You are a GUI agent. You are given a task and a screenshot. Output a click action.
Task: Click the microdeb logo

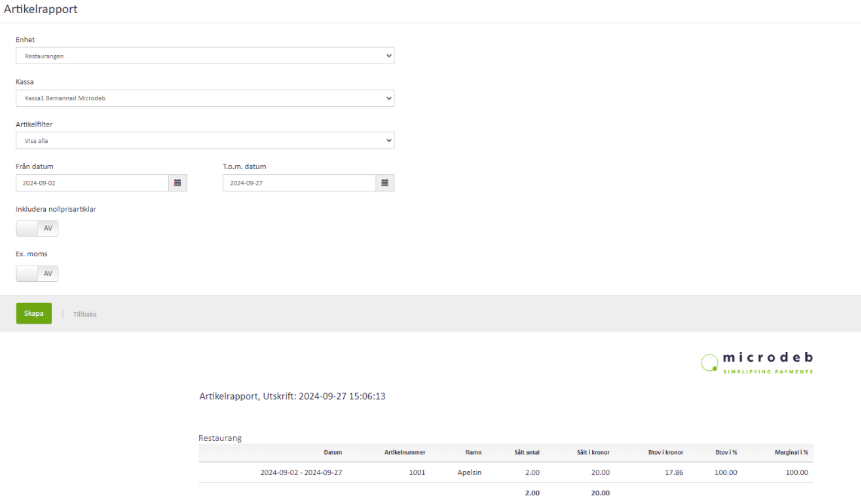tap(757, 362)
